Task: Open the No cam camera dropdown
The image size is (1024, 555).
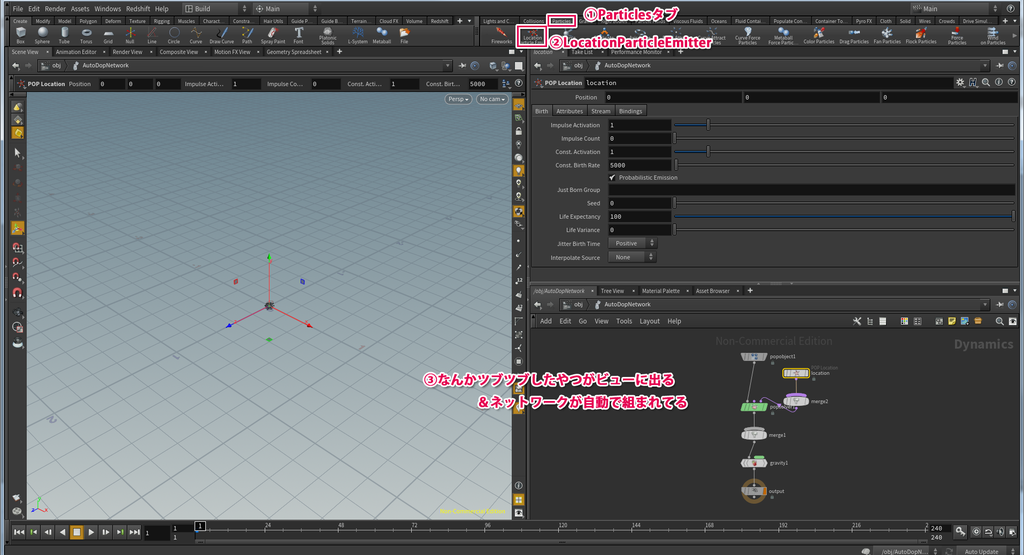Action: tap(492, 99)
